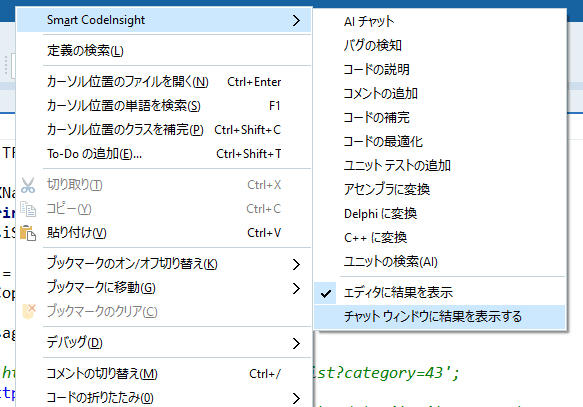Enable チャット ウィンドウに結果を表示する option

(x=439, y=317)
